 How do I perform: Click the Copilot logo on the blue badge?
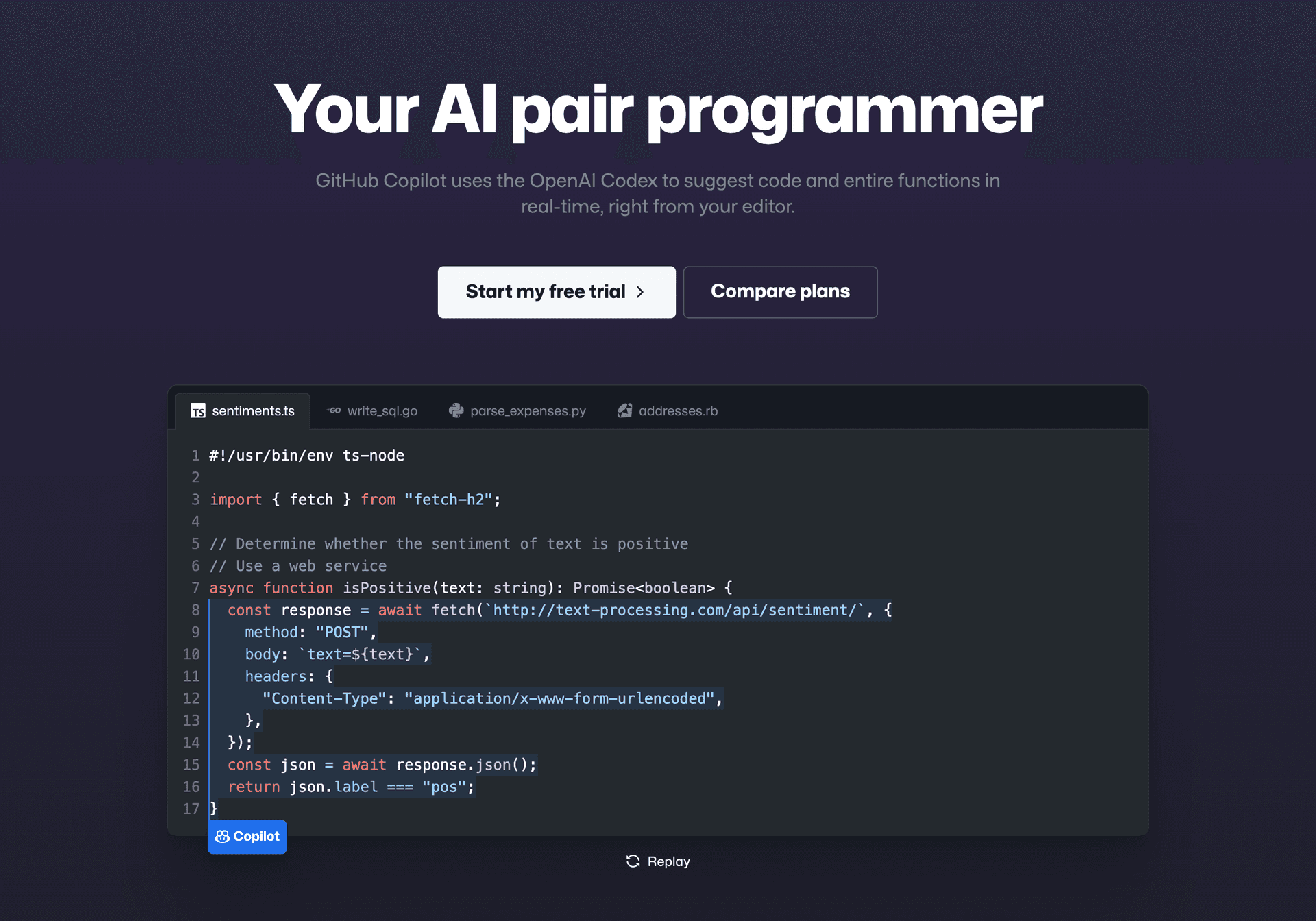coord(223,836)
